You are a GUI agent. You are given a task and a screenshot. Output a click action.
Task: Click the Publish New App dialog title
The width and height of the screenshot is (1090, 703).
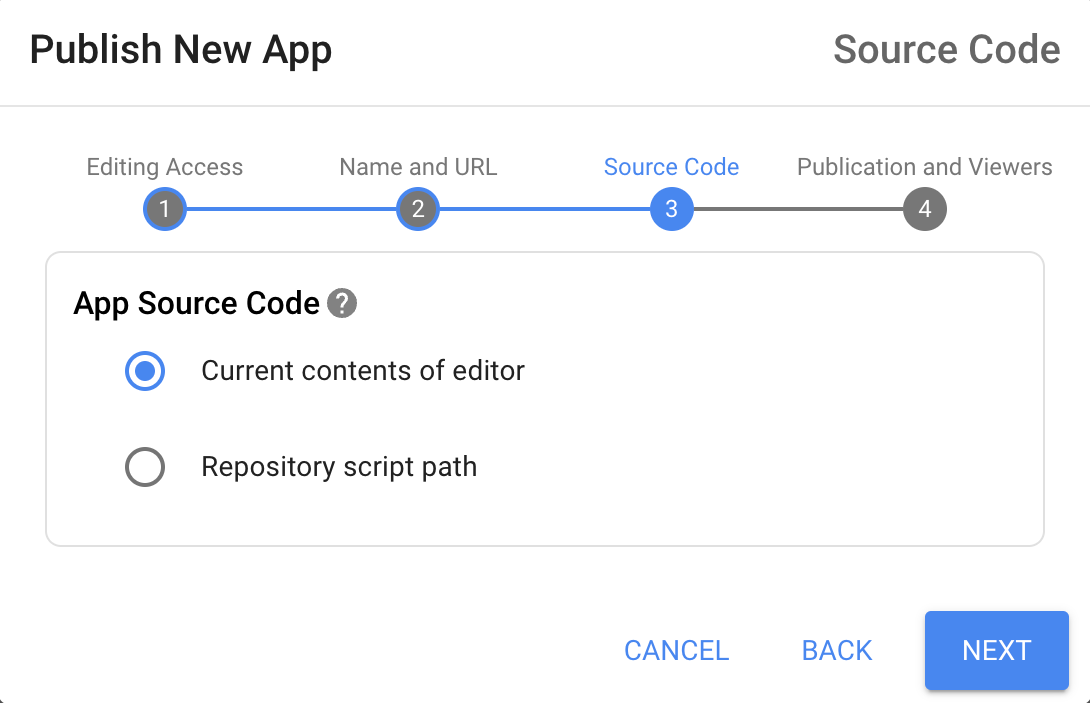click(x=181, y=49)
